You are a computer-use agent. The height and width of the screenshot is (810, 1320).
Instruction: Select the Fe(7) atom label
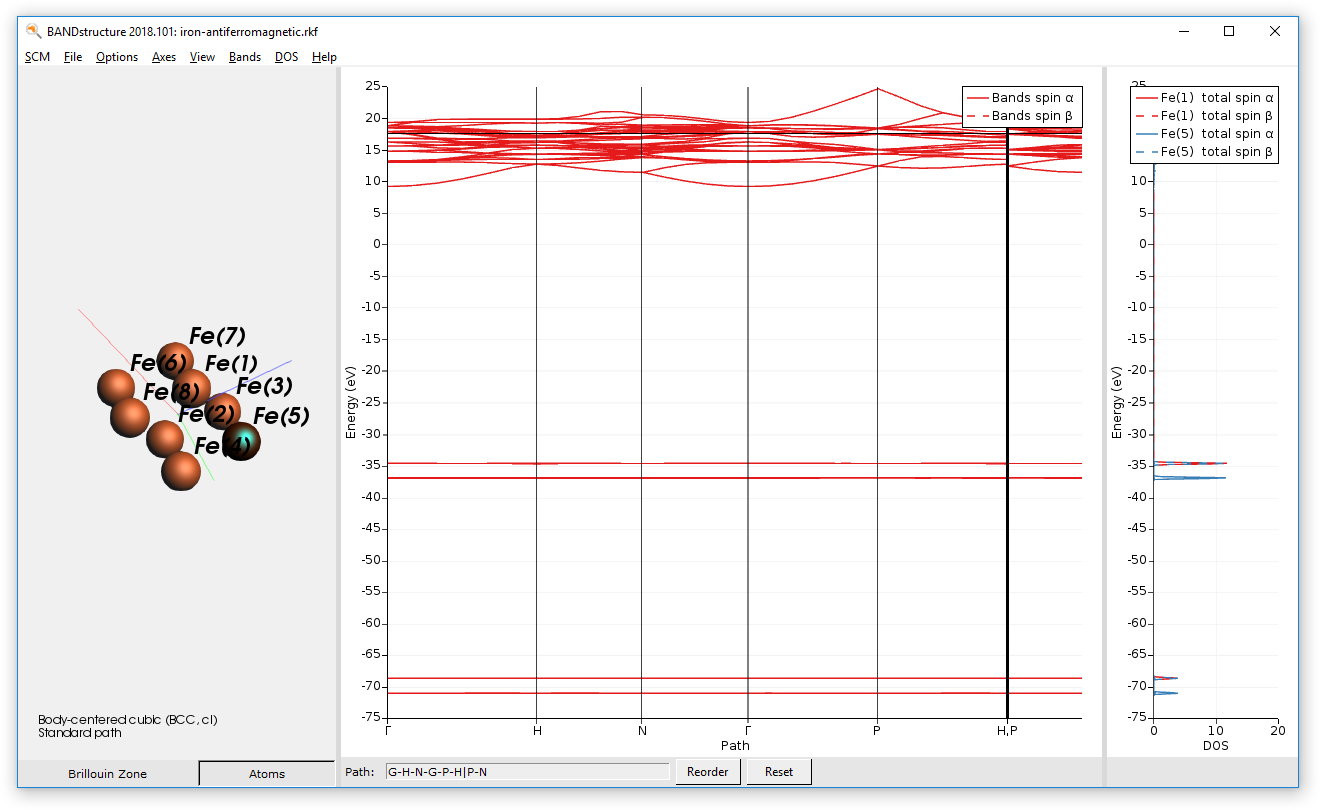[219, 337]
